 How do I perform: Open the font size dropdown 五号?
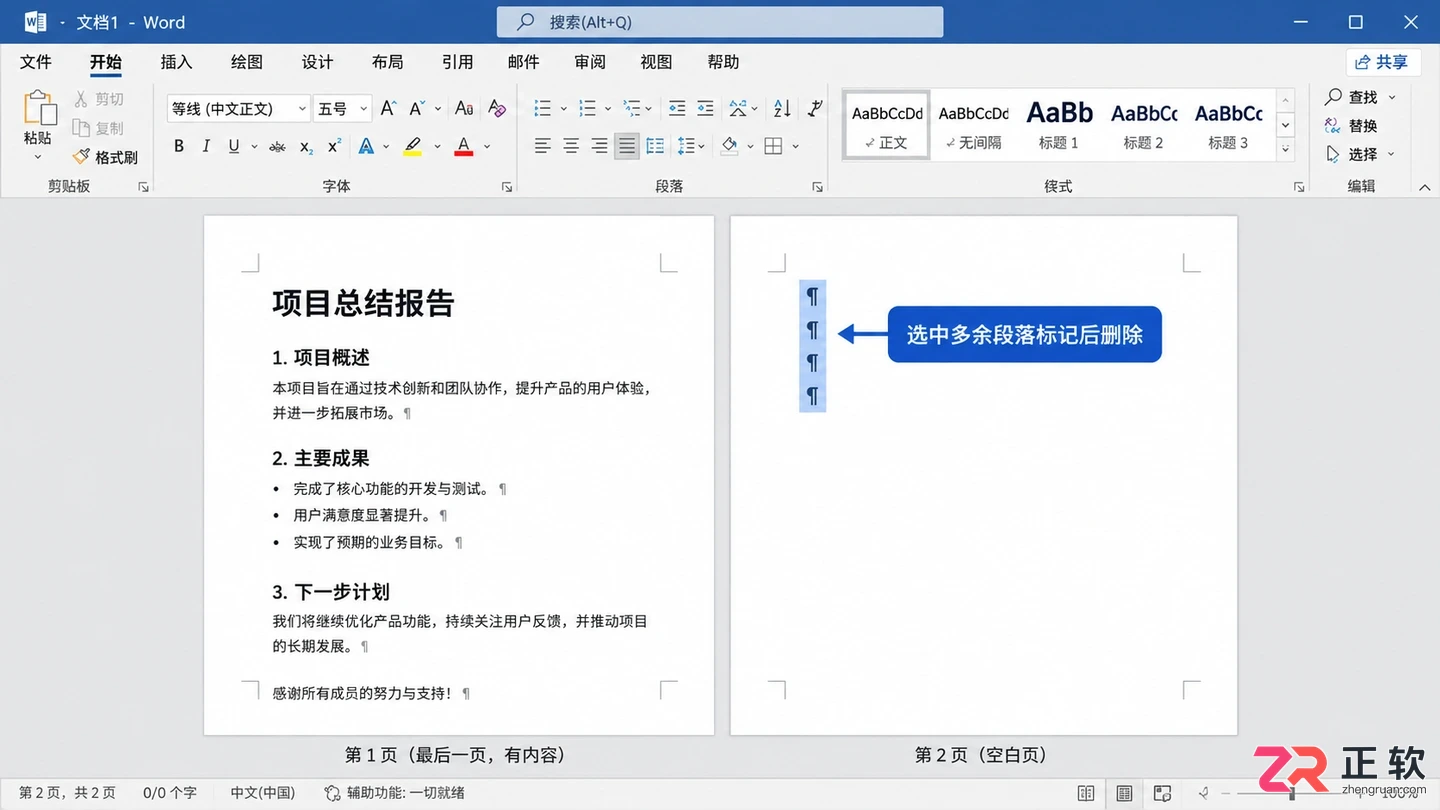(363, 109)
